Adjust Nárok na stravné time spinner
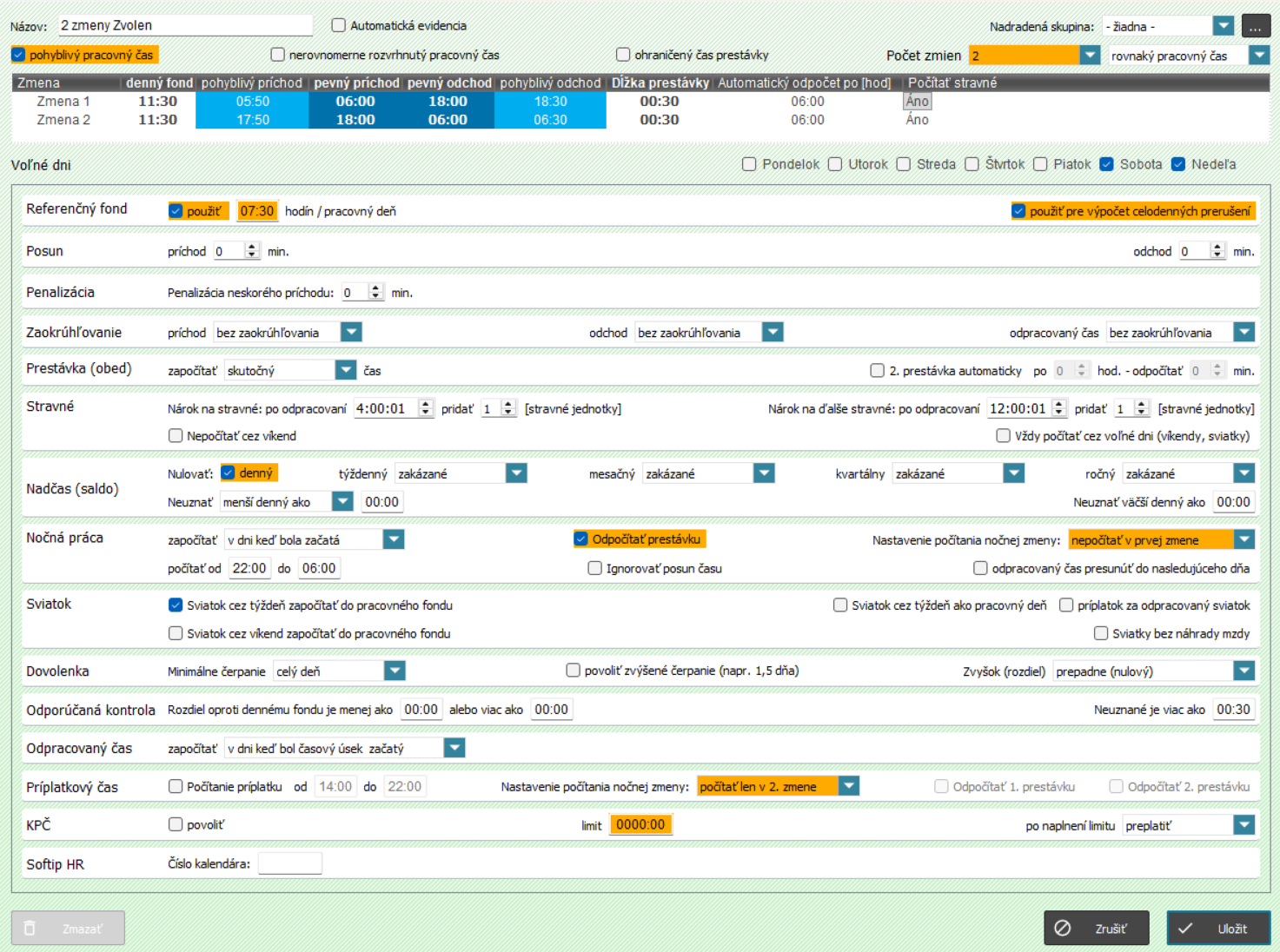The image size is (1280, 952). click(425, 408)
